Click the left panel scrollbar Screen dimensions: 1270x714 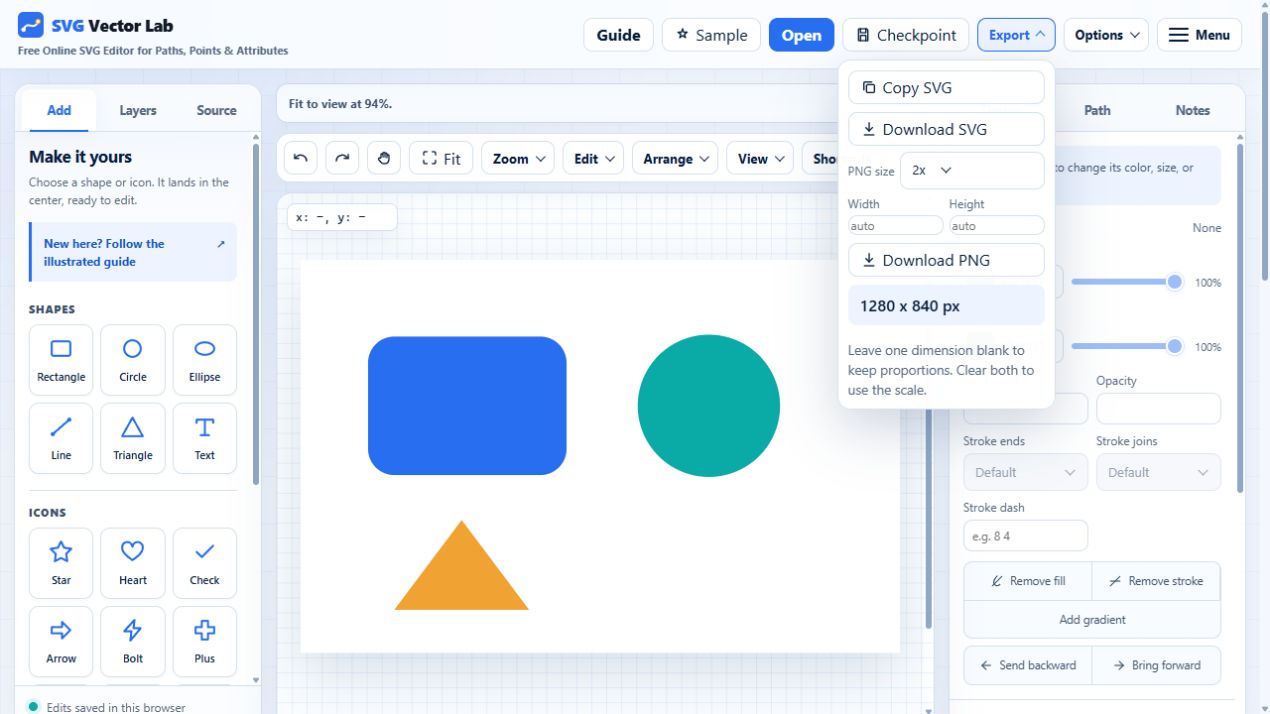point(256,315)
